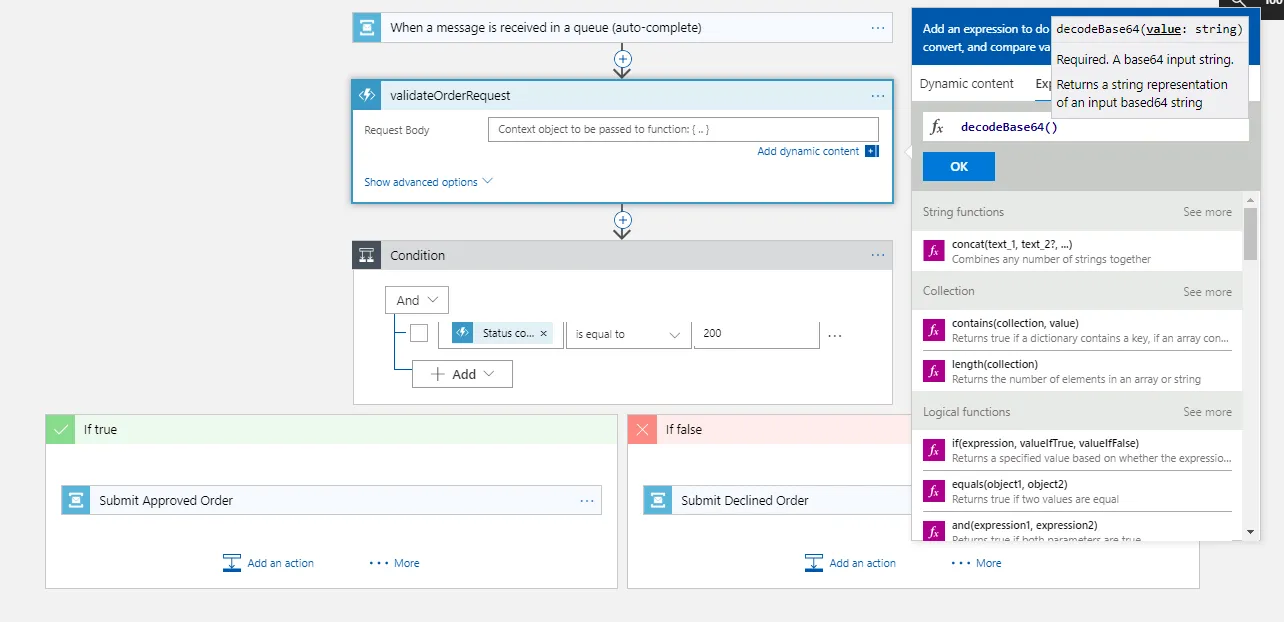Click the Service Bus queue trigger icon

tap(367, 28)
